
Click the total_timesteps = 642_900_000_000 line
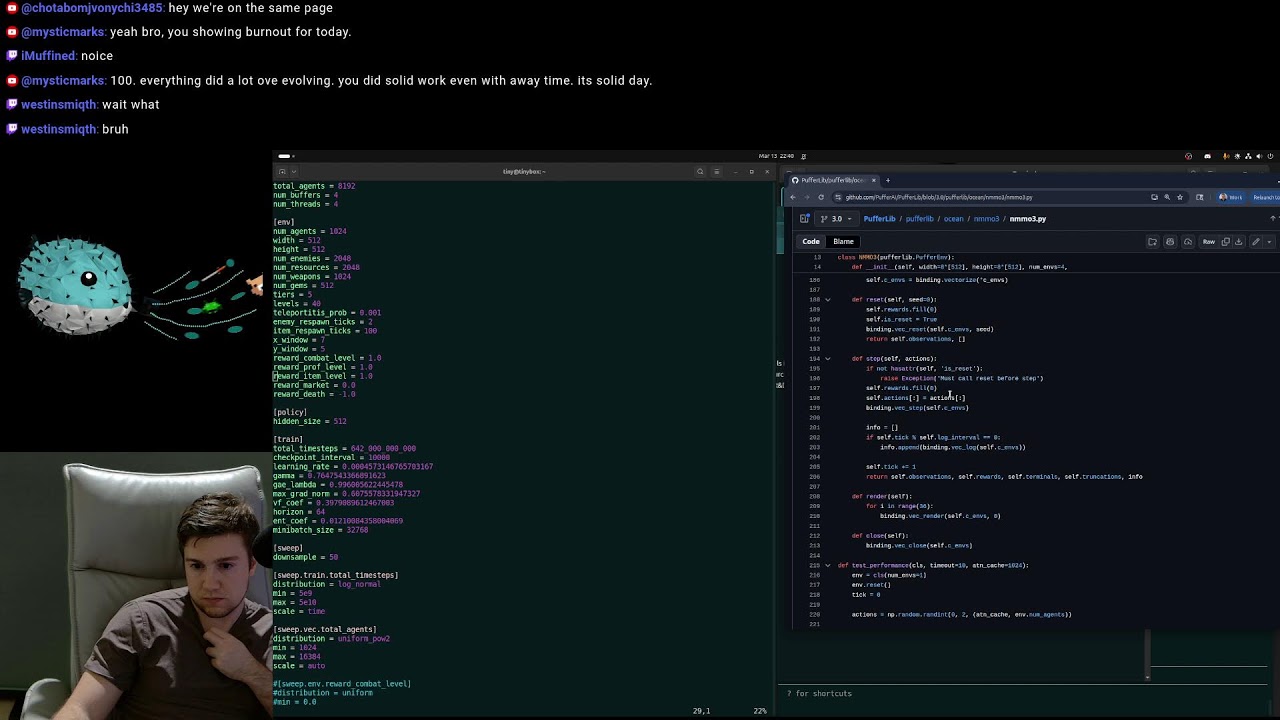(x=344, y=449)
